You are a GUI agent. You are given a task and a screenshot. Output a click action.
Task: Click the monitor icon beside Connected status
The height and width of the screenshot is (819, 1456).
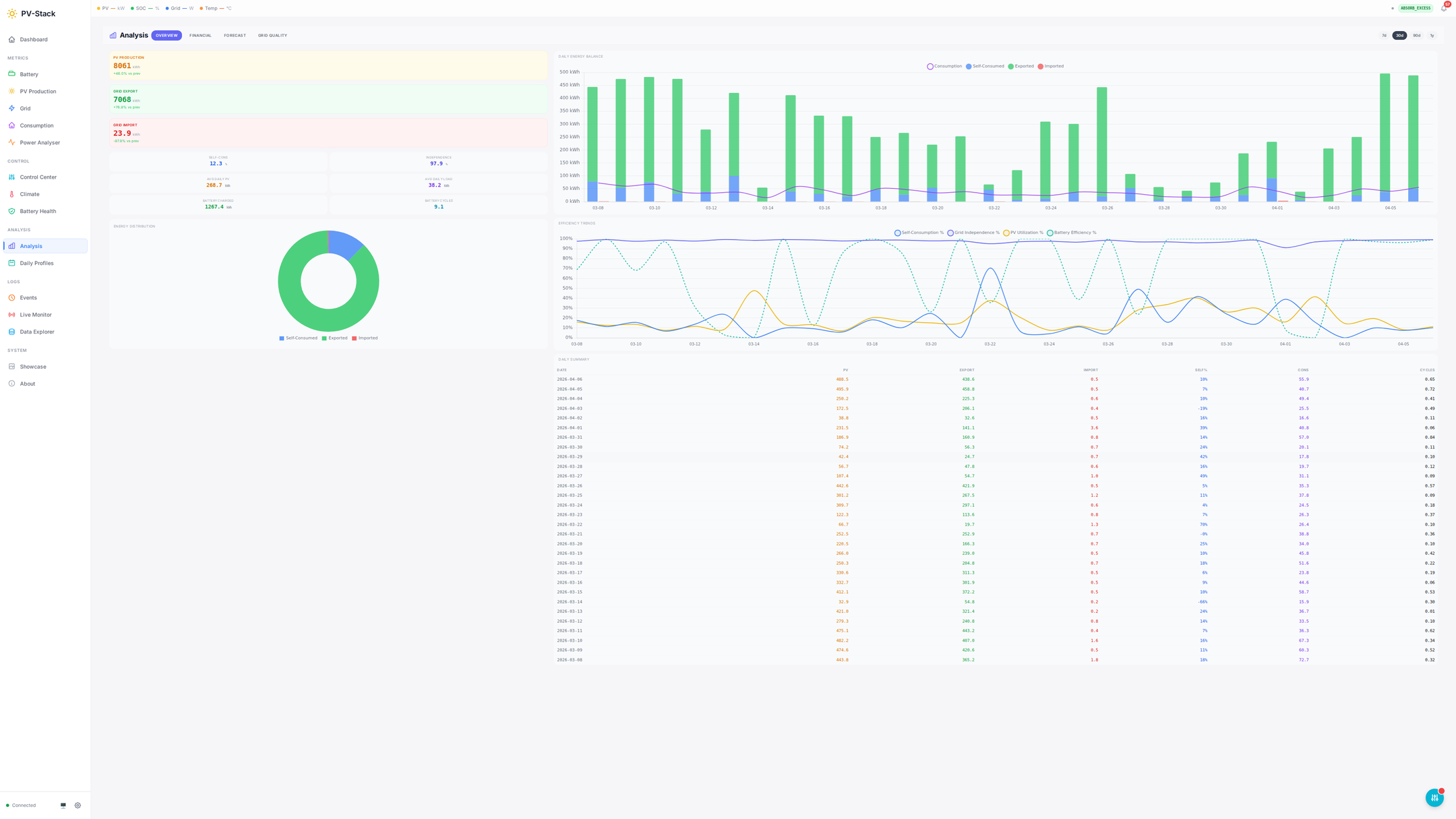click(63, 806)
